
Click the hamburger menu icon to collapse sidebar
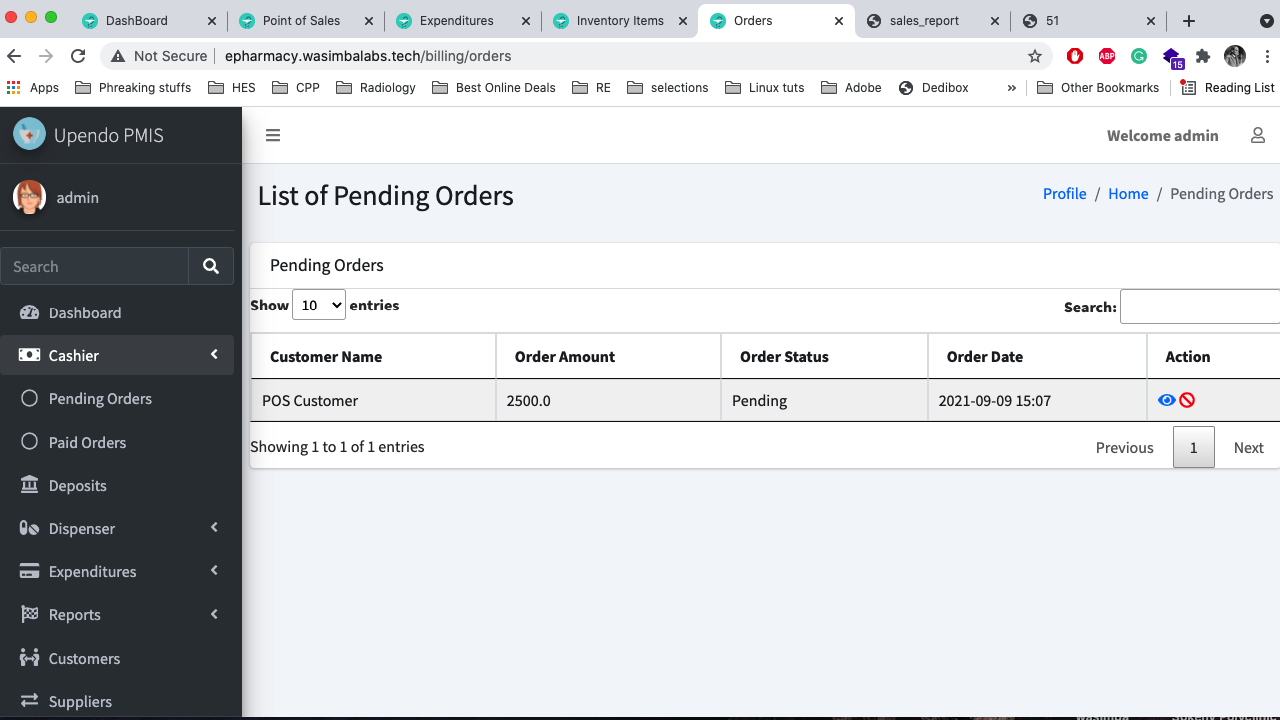(273, 136)
